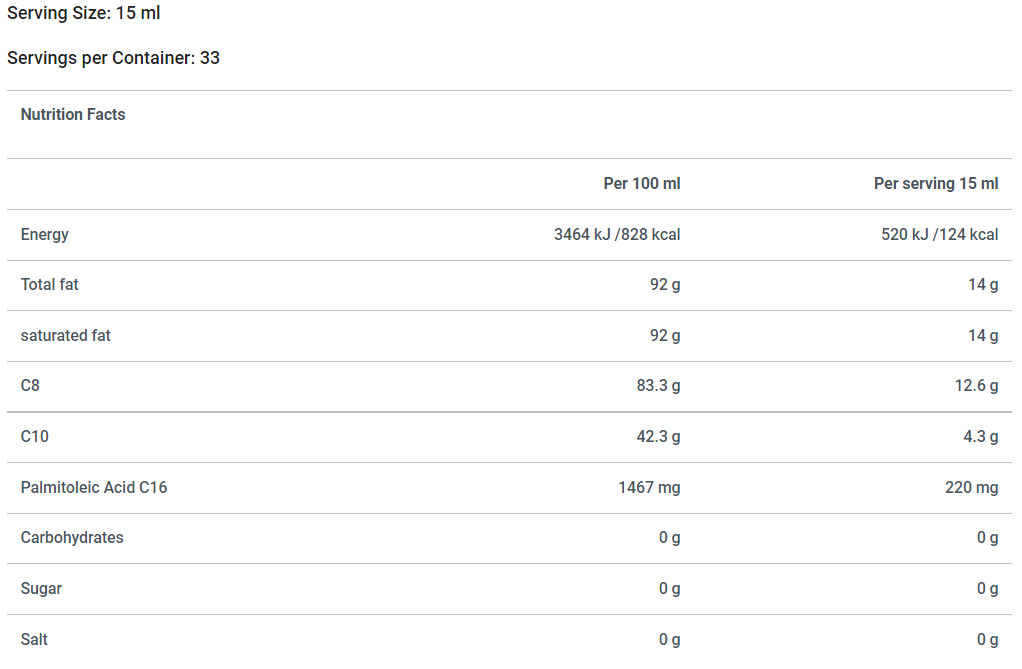Select the Per 100 ml column header
Screen dimensions: 1022x669
(x=641, y=184)
